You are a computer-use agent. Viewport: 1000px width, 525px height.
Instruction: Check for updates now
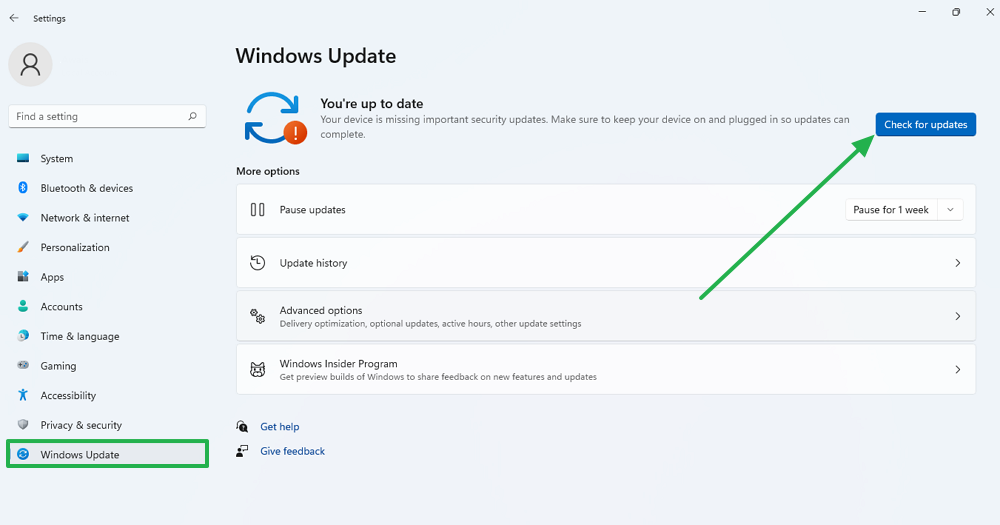tap(925, 124)
